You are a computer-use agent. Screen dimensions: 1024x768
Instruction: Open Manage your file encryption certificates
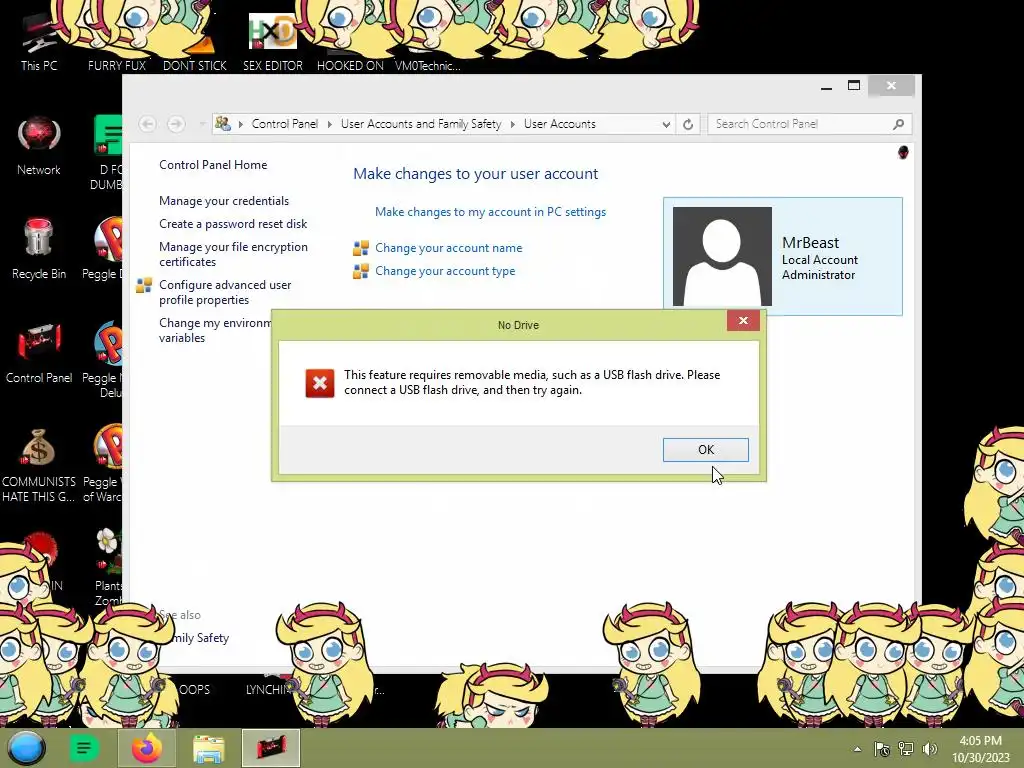coord(232,254)
